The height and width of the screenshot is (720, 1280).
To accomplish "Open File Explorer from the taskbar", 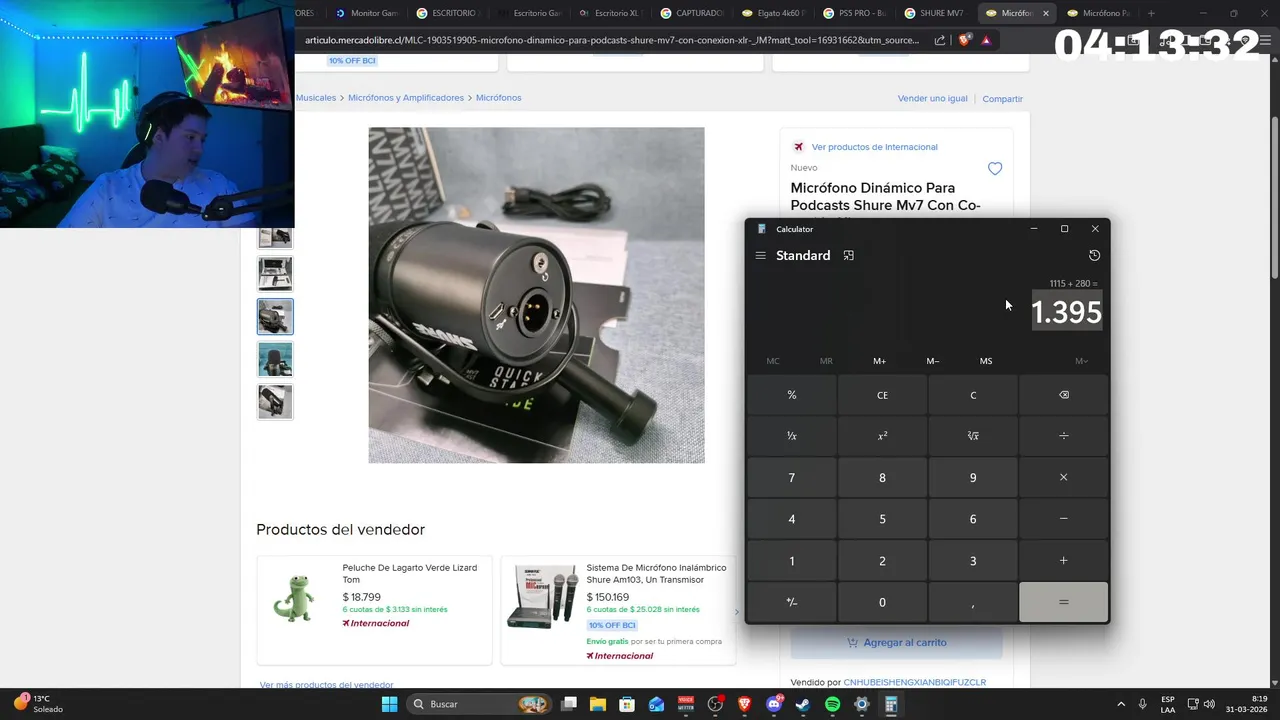I will click(597, 704).
